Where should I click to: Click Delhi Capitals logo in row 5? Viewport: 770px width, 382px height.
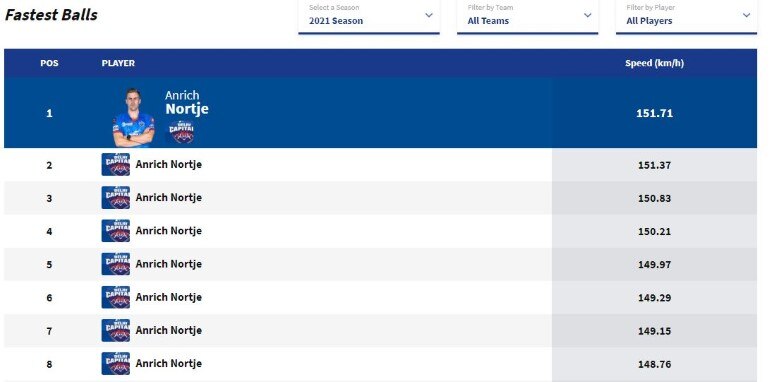(x=116, y=264)
